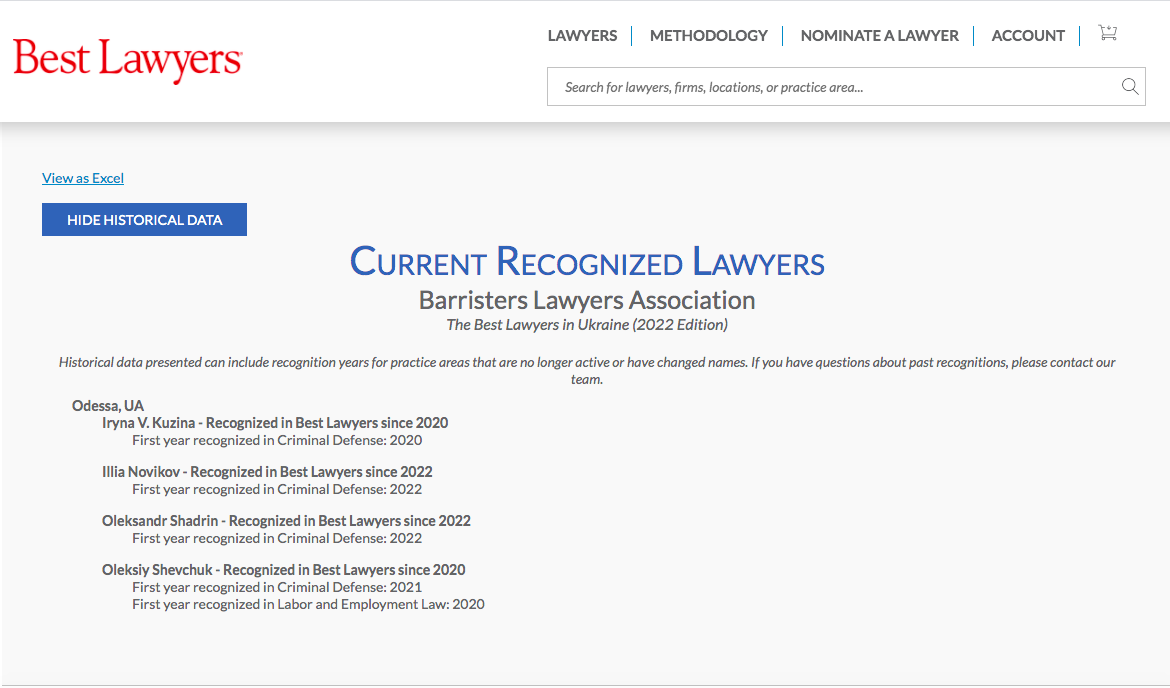
Task: Click Criminal Defense: 2022 line under Shadrin
Action: [x=277, y=538]
